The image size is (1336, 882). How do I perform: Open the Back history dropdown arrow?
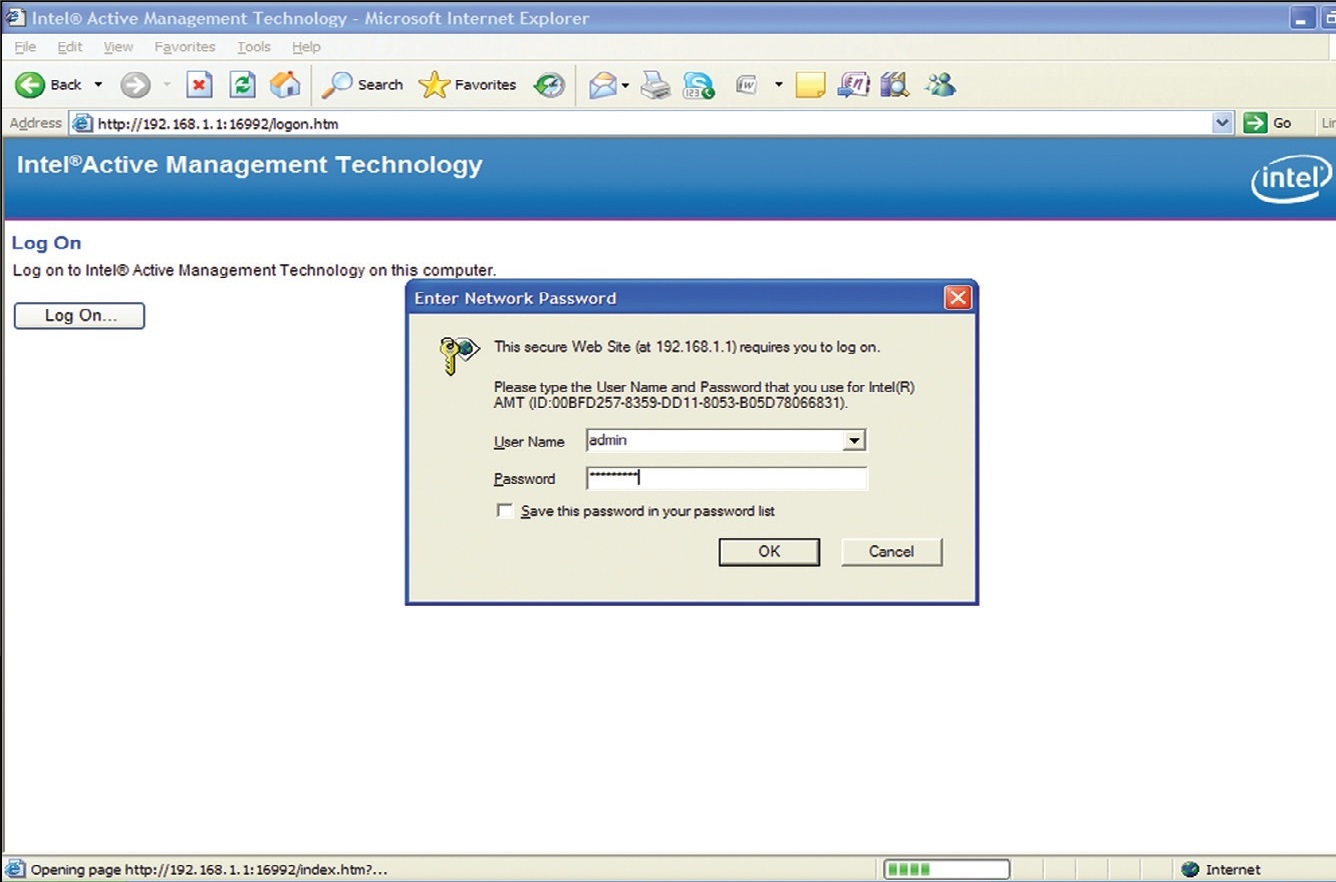point(98,85)
